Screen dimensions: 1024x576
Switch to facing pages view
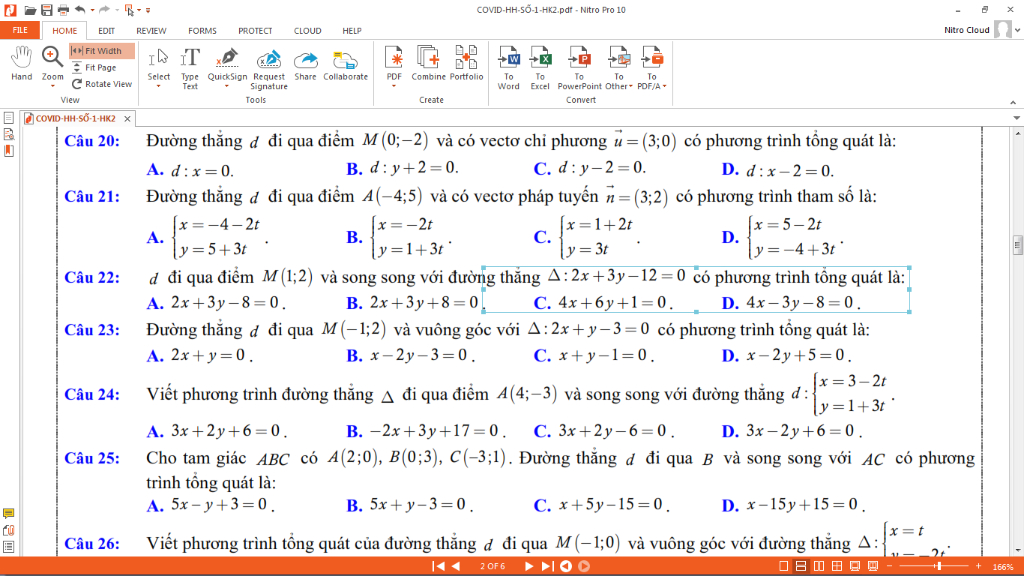tap(818, 566)
